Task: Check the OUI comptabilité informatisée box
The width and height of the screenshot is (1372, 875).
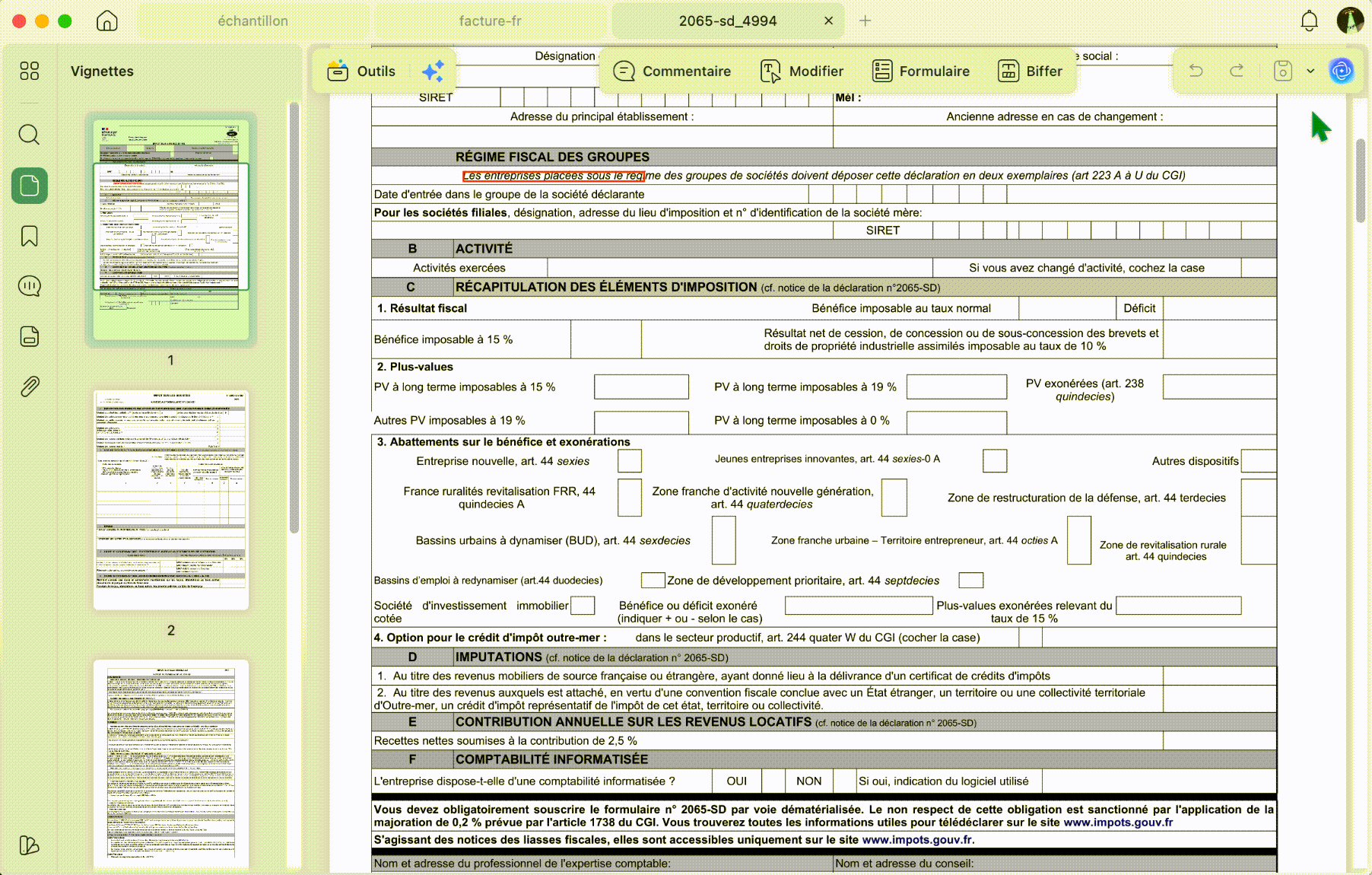Action: point(773,781)
